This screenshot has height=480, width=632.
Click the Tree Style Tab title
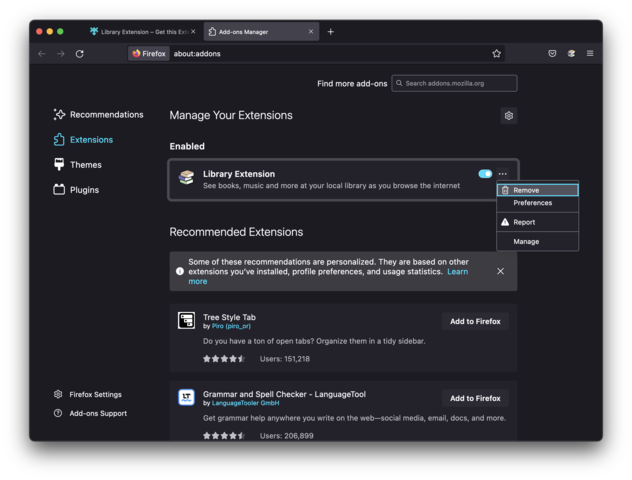[229, 317]
